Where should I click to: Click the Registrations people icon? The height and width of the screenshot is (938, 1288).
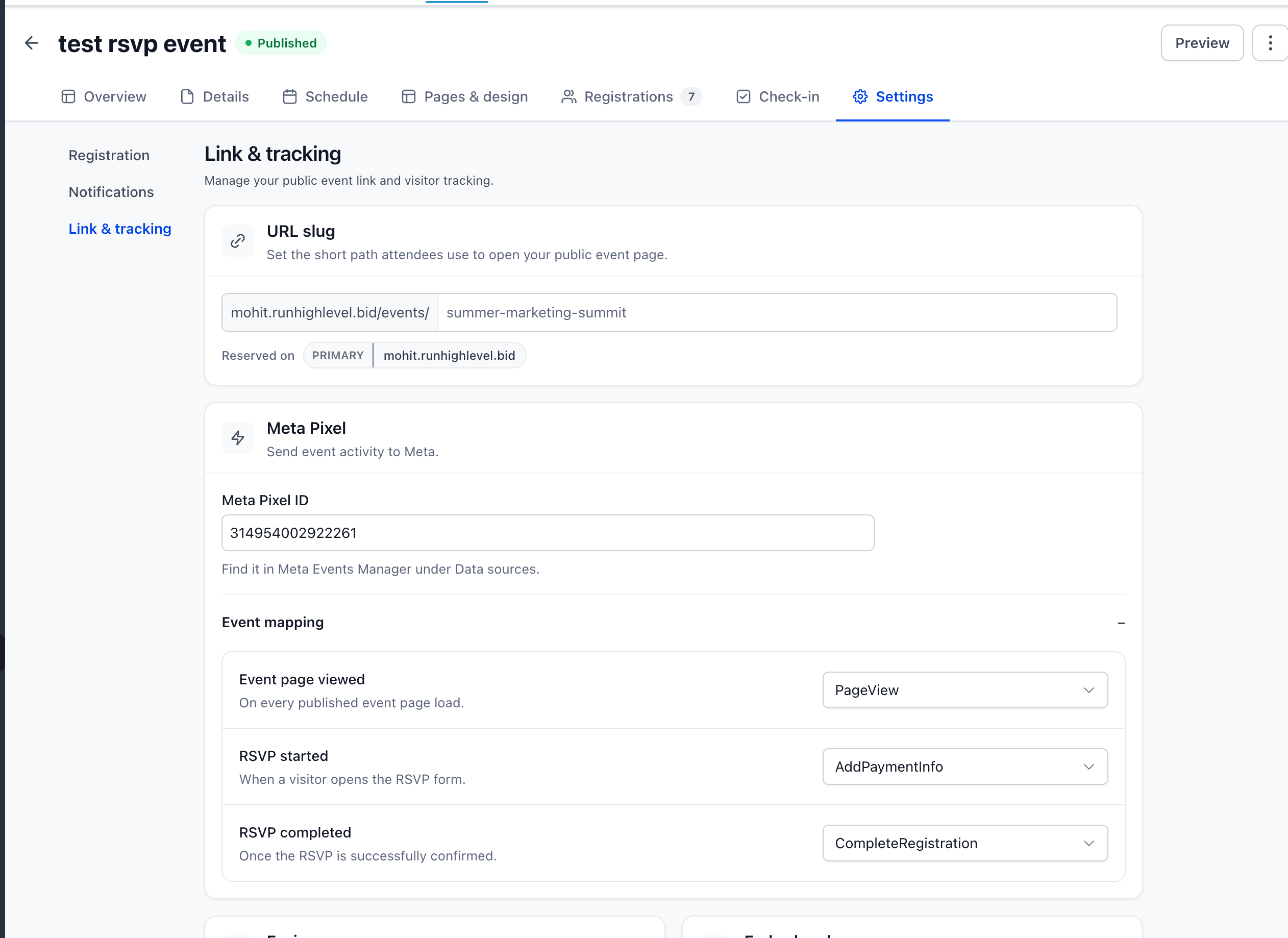pyautogui.click(x=568, y=96)
